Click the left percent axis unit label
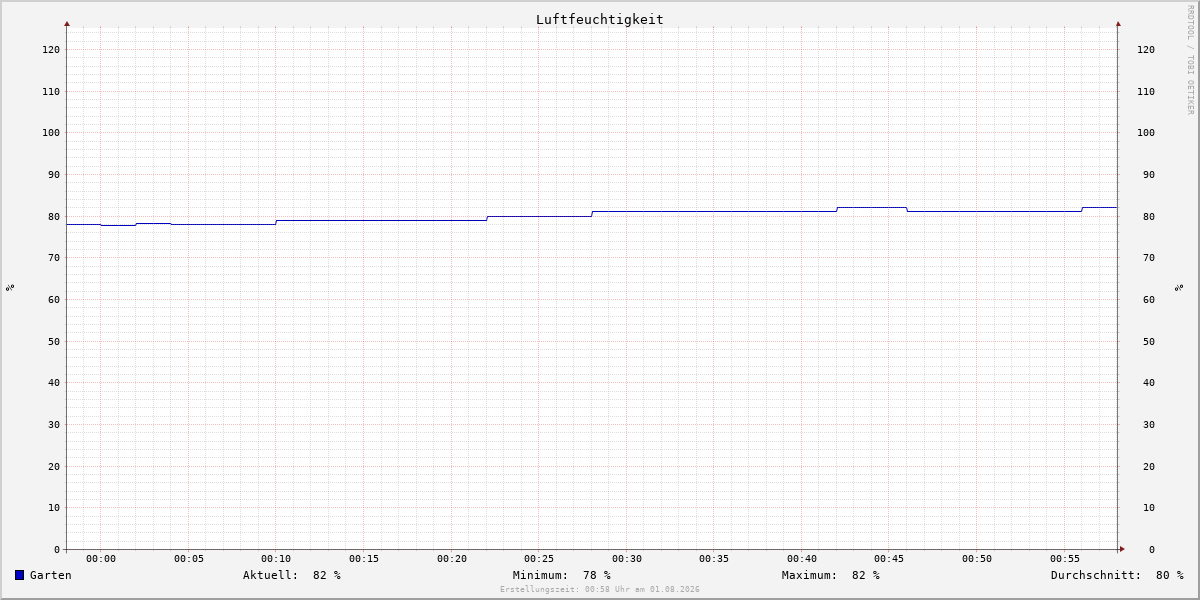The width and height of the screenshot is (1200, 600). coord(10,287)
